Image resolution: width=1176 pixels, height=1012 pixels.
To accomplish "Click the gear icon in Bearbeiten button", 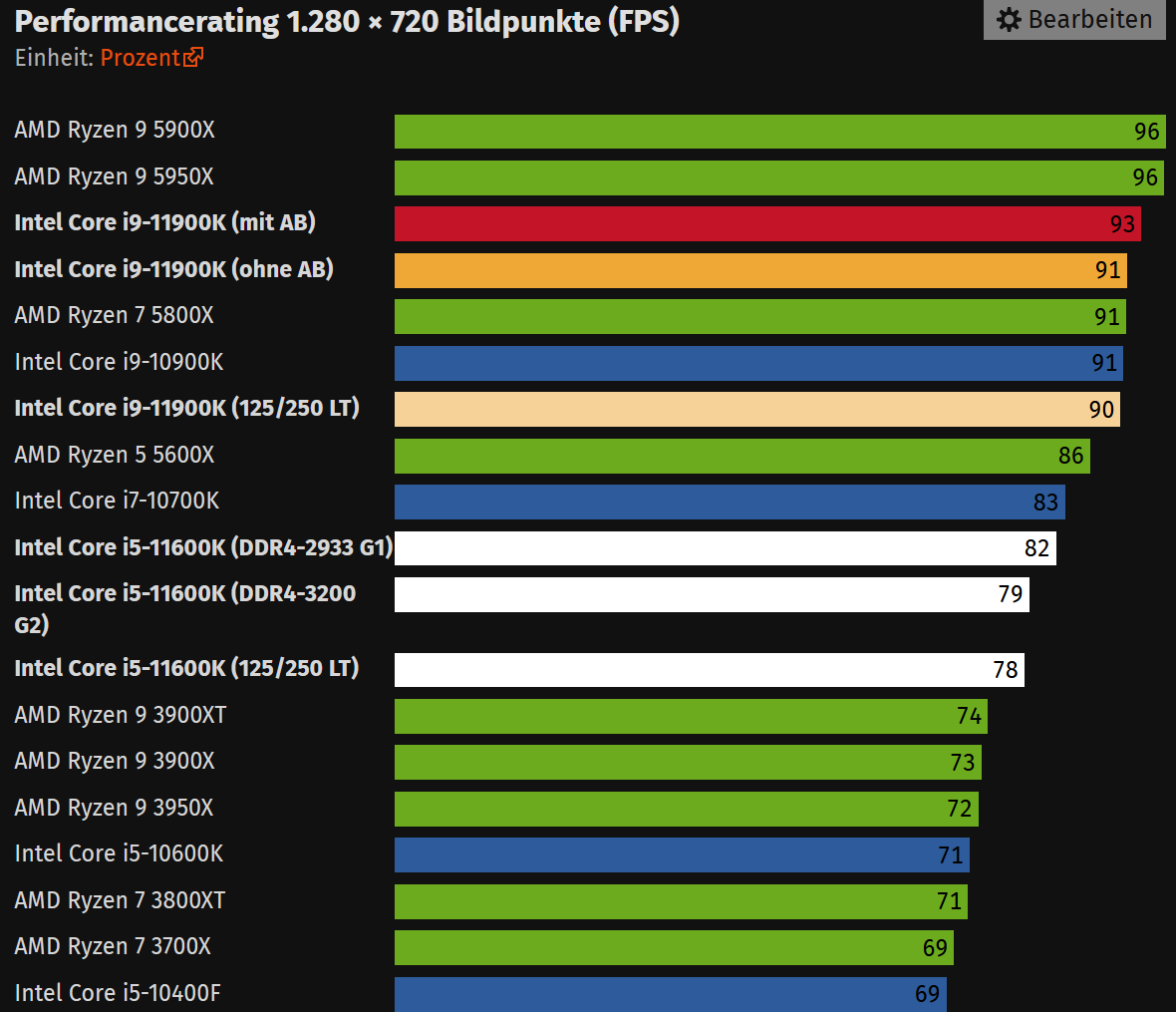I will pyautogui.click(x=1010, y=20).
